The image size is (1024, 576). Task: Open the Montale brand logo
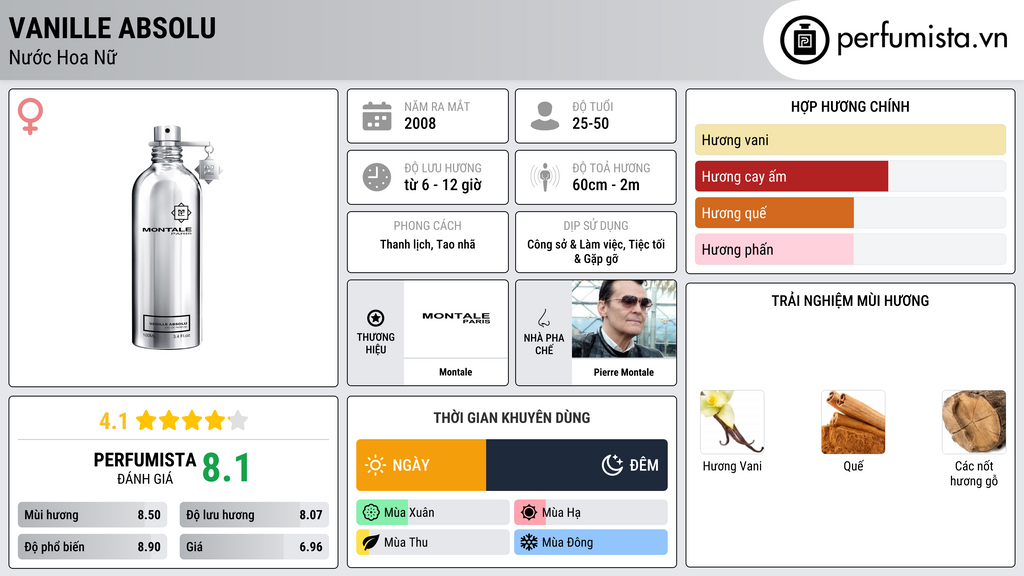[x=456, y=318]
